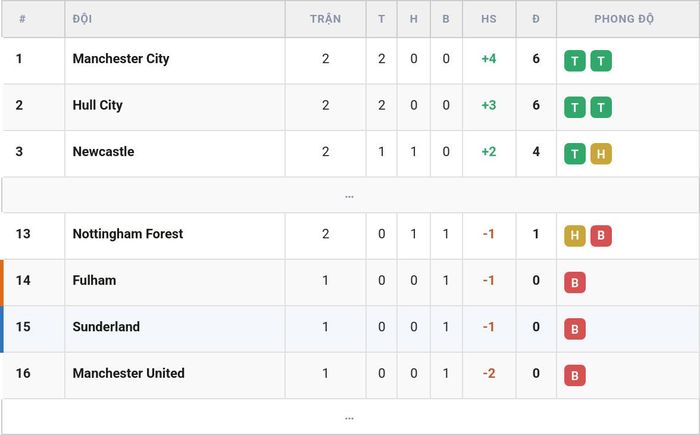This screenshot has width=700, height=435.
Task: Click Hull City's first green T badge
Action: tap(575, 107)
